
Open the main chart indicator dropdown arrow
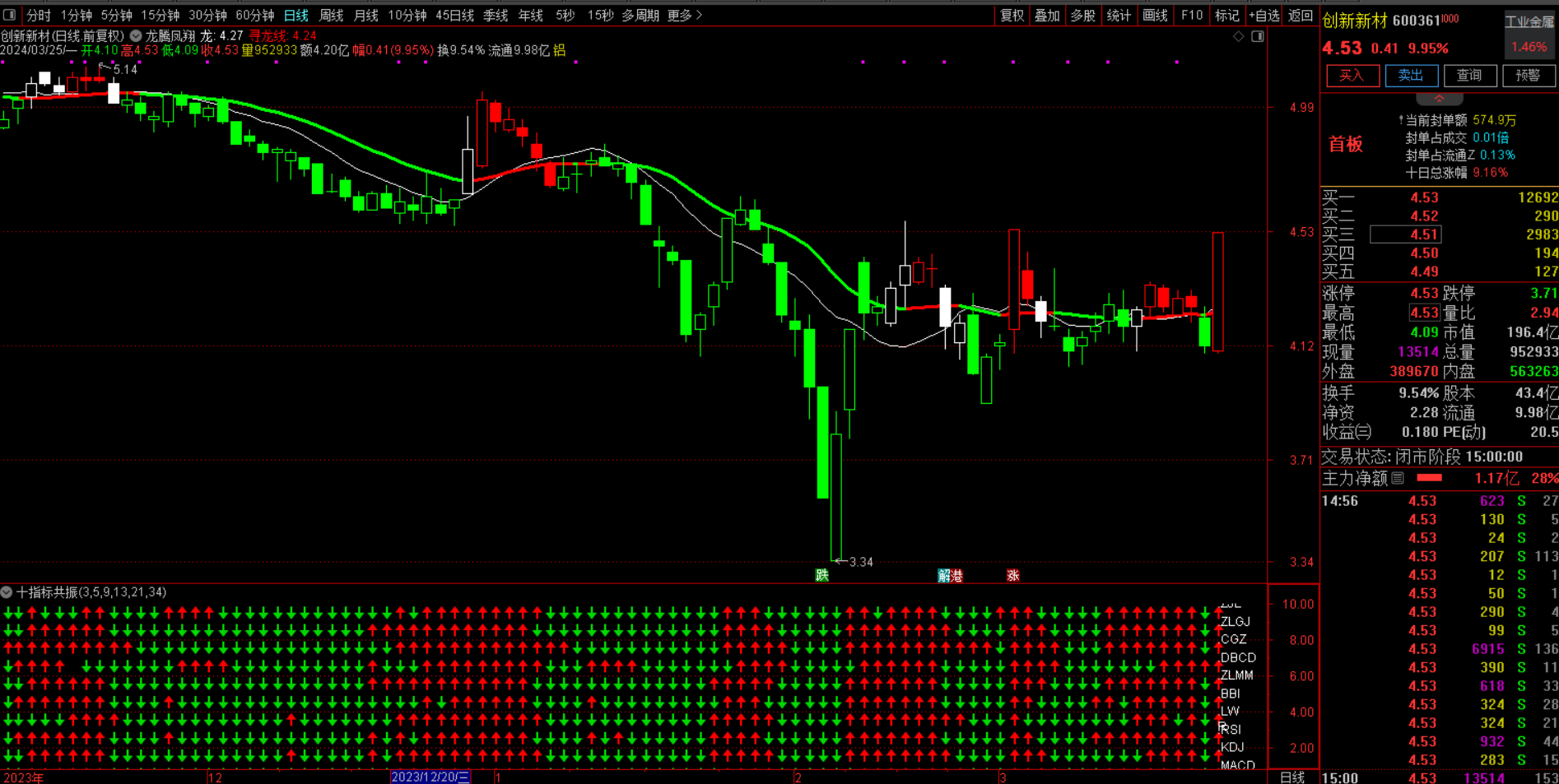coord(136,36)
